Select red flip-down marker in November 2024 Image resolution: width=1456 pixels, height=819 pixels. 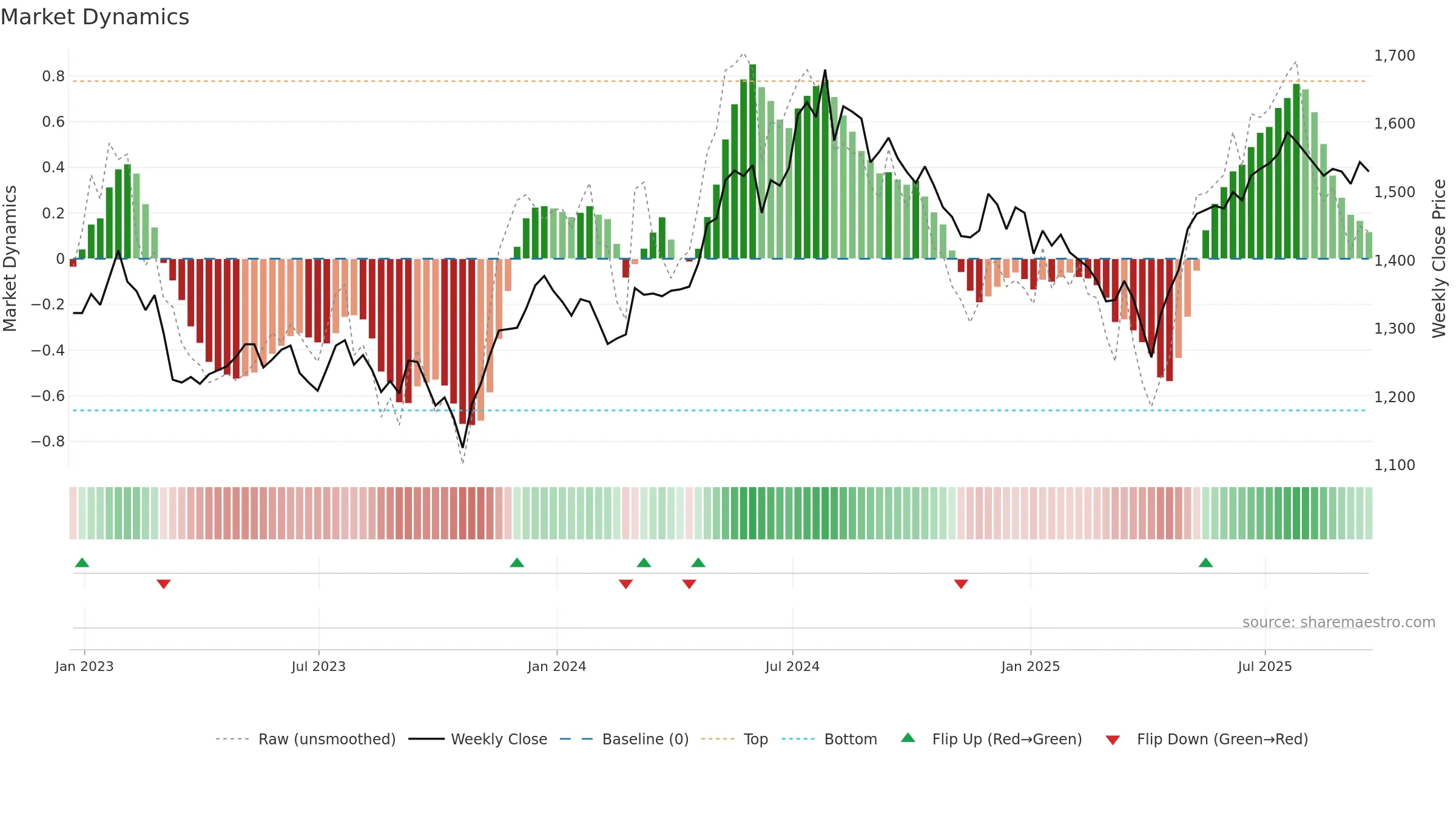(961, 584)
